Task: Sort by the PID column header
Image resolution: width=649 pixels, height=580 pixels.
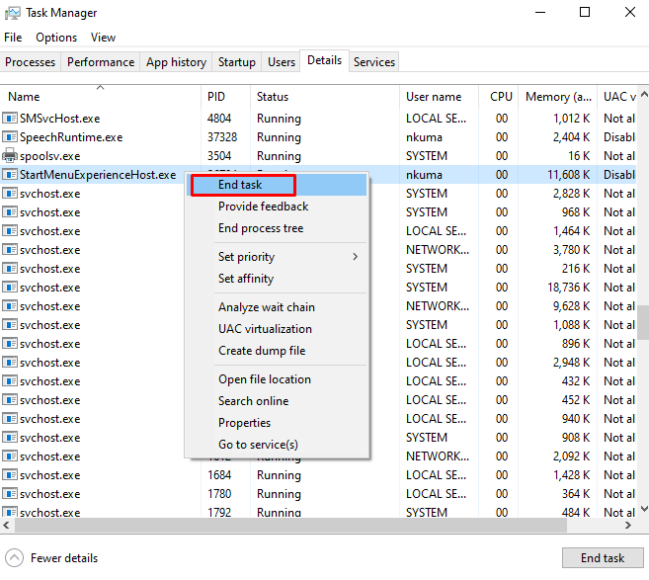Action: coord(226,97)
